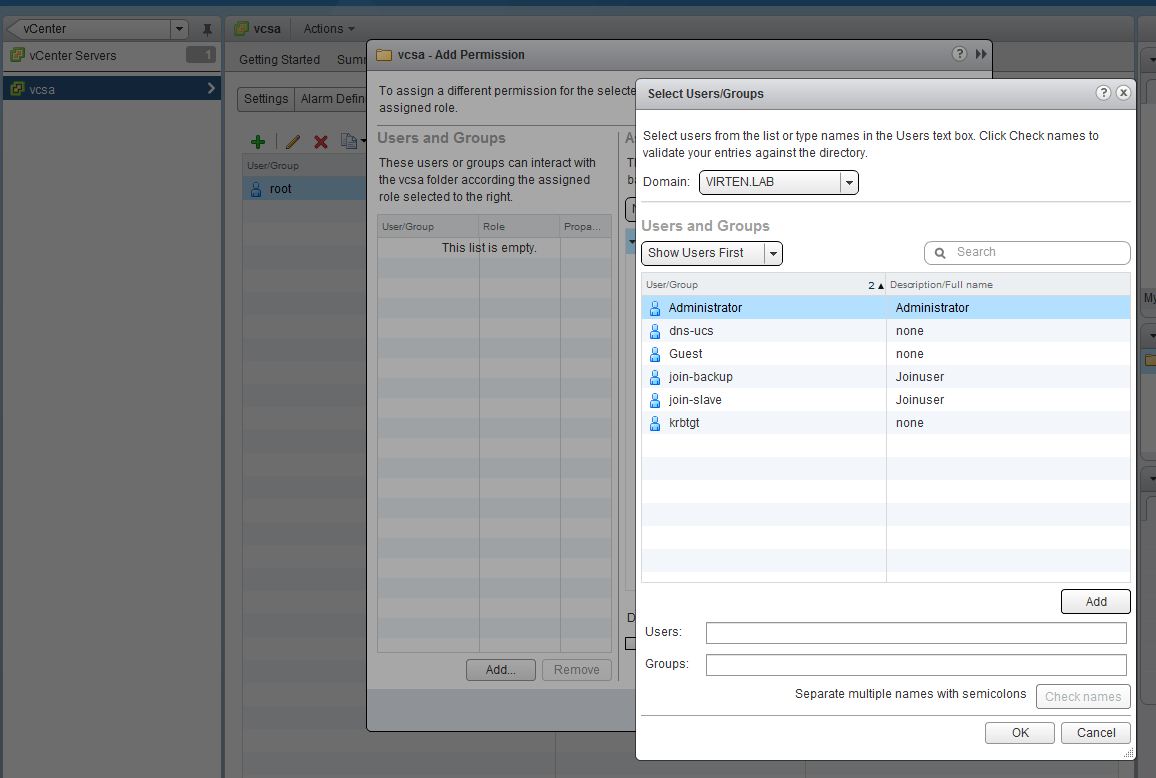Image resolution: width=1156 pixels, height=778 pixels.
Task: Switch to the Getting Started tab
Action: (x=279, y=60)
